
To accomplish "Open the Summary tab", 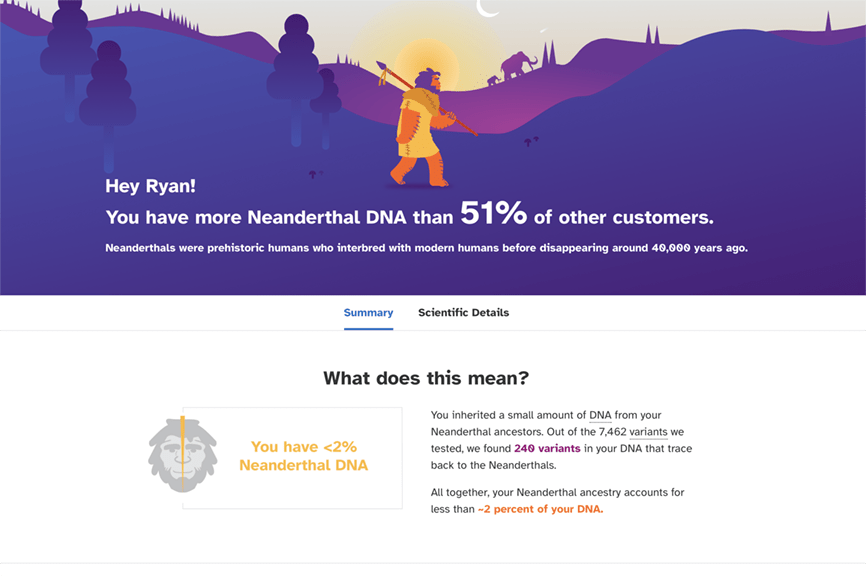I will click(x=368, y=313).
